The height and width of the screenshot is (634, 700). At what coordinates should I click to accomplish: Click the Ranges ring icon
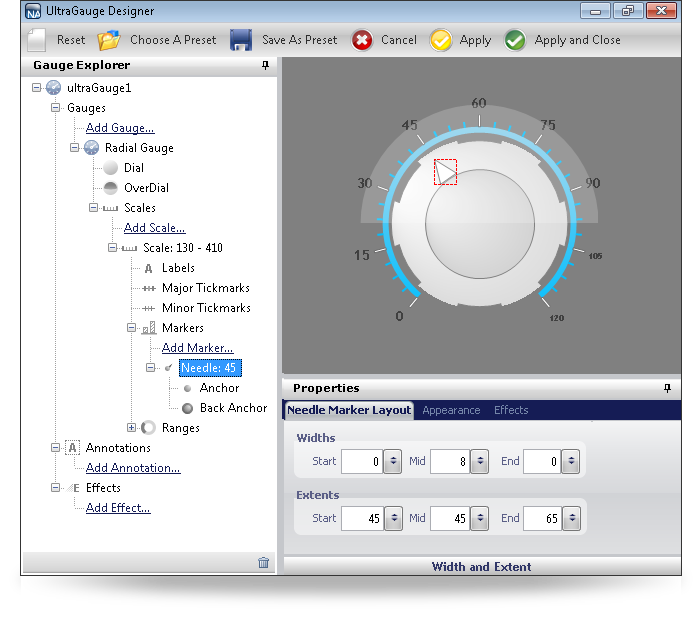point(148,428)
